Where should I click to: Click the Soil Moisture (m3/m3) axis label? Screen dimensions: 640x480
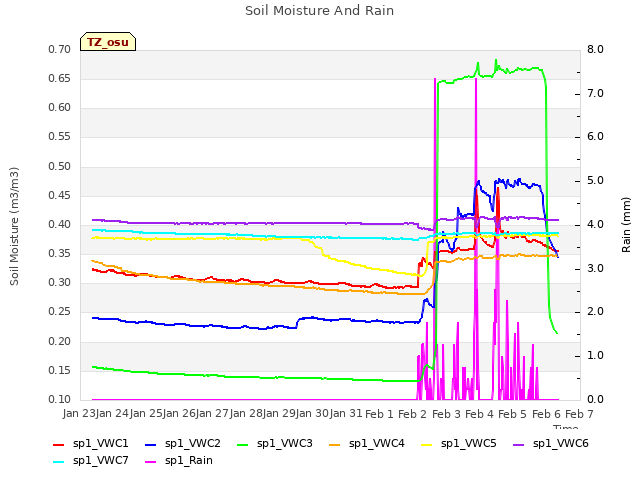click(14, 226)
